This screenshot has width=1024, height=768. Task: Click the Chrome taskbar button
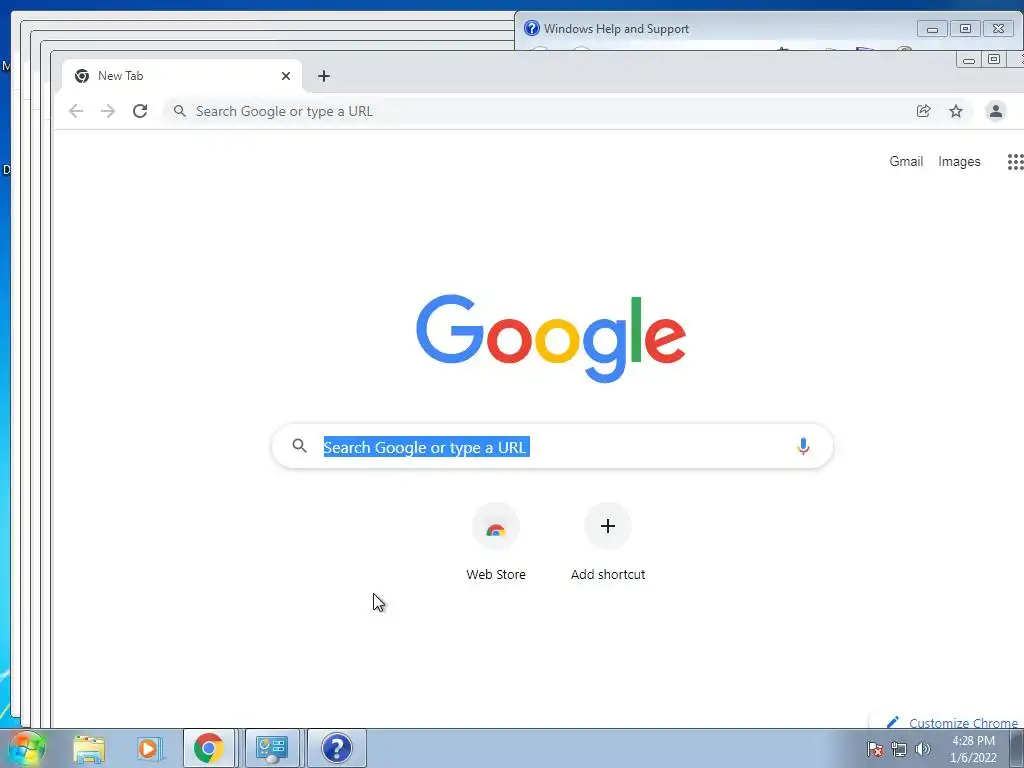point(209,748)
